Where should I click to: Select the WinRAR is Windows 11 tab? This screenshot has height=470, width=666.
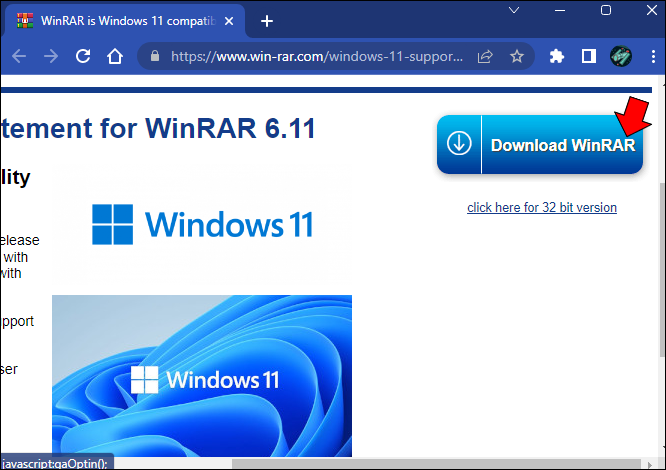tap(123, 21)
